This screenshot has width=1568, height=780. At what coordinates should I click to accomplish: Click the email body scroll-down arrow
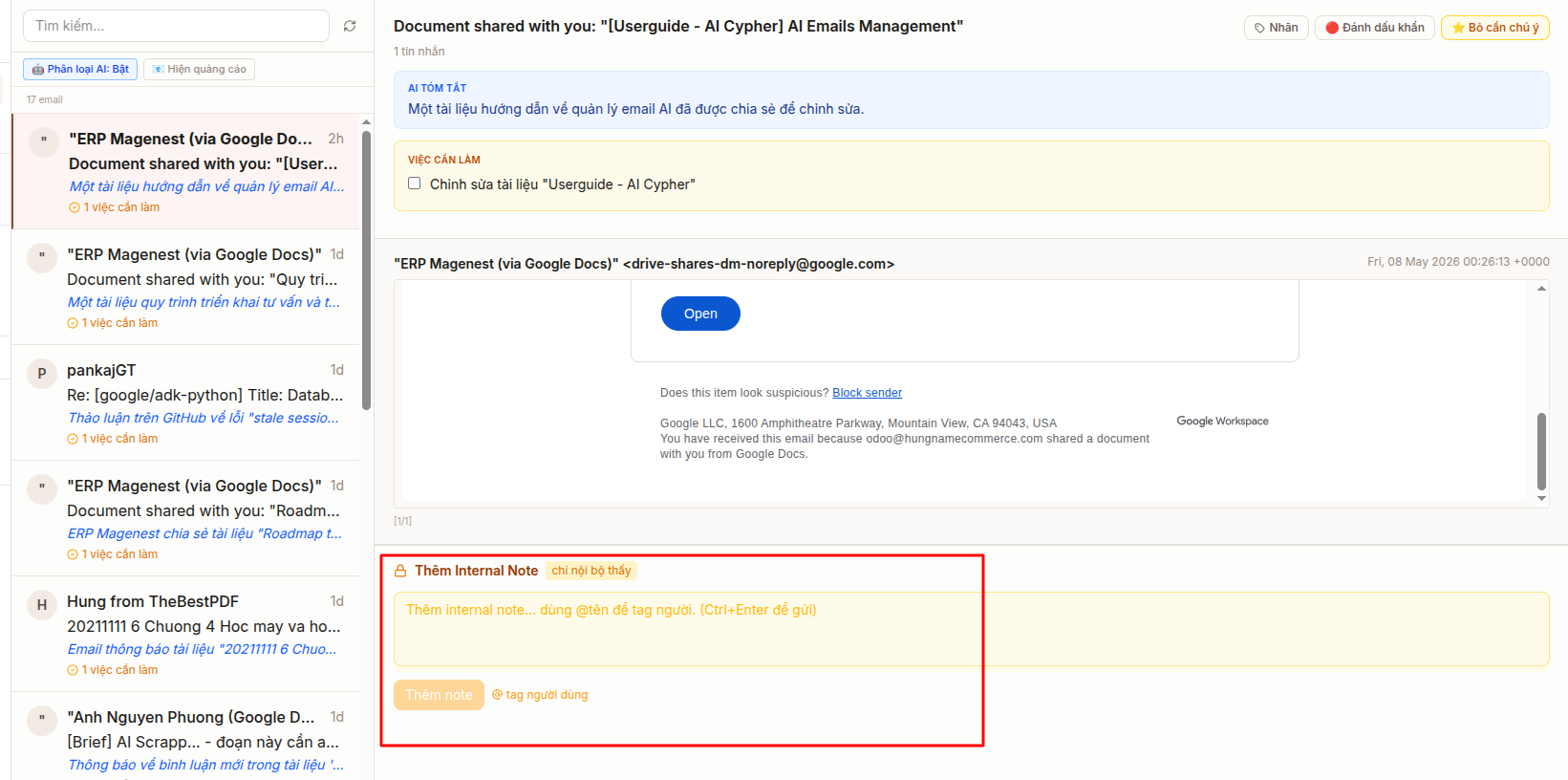1541,498
